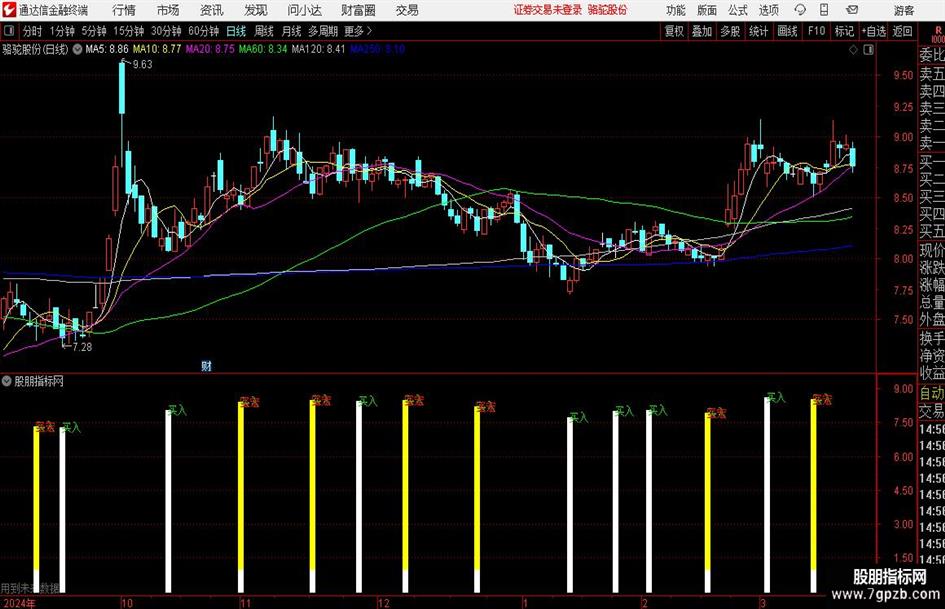Image resolution: width=945 pixels, height=609 pixels.
Task: Switch to the 月线 monthly tab
Action: 291,31
